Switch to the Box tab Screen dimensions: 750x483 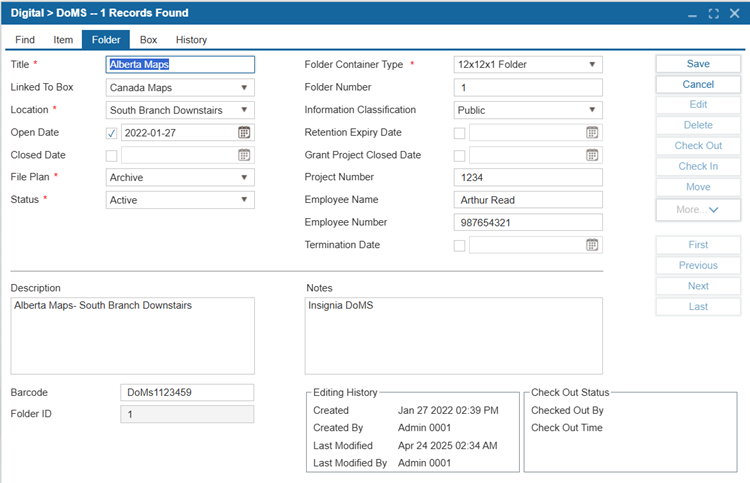click(148, 40)
